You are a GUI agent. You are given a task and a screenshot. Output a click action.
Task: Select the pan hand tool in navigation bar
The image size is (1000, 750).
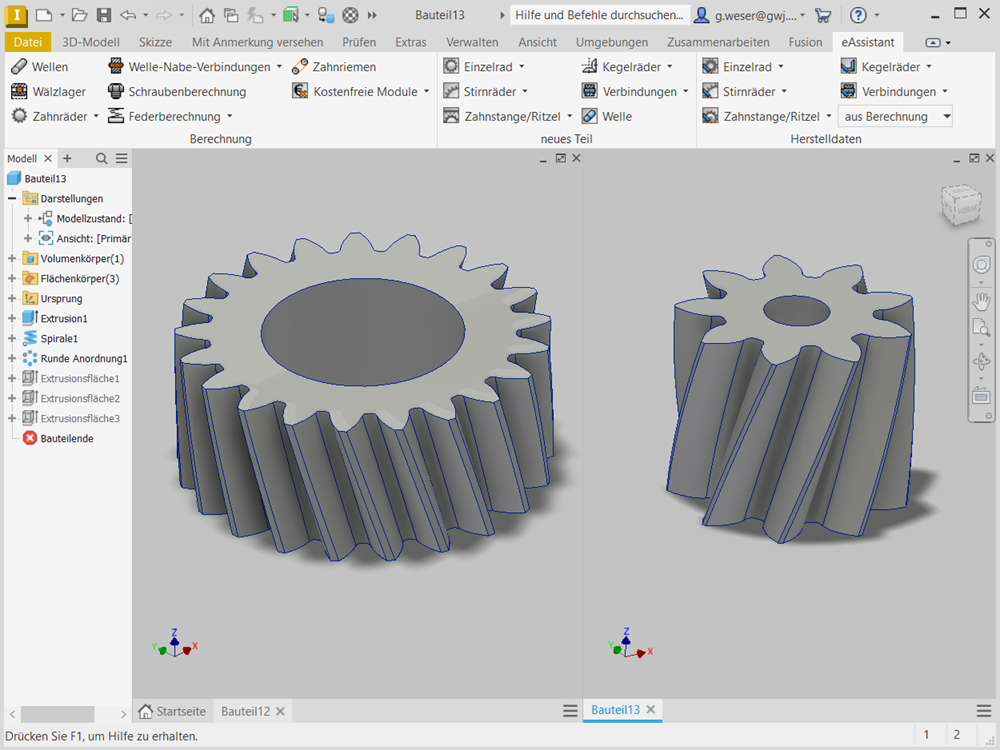coord(980,300)
